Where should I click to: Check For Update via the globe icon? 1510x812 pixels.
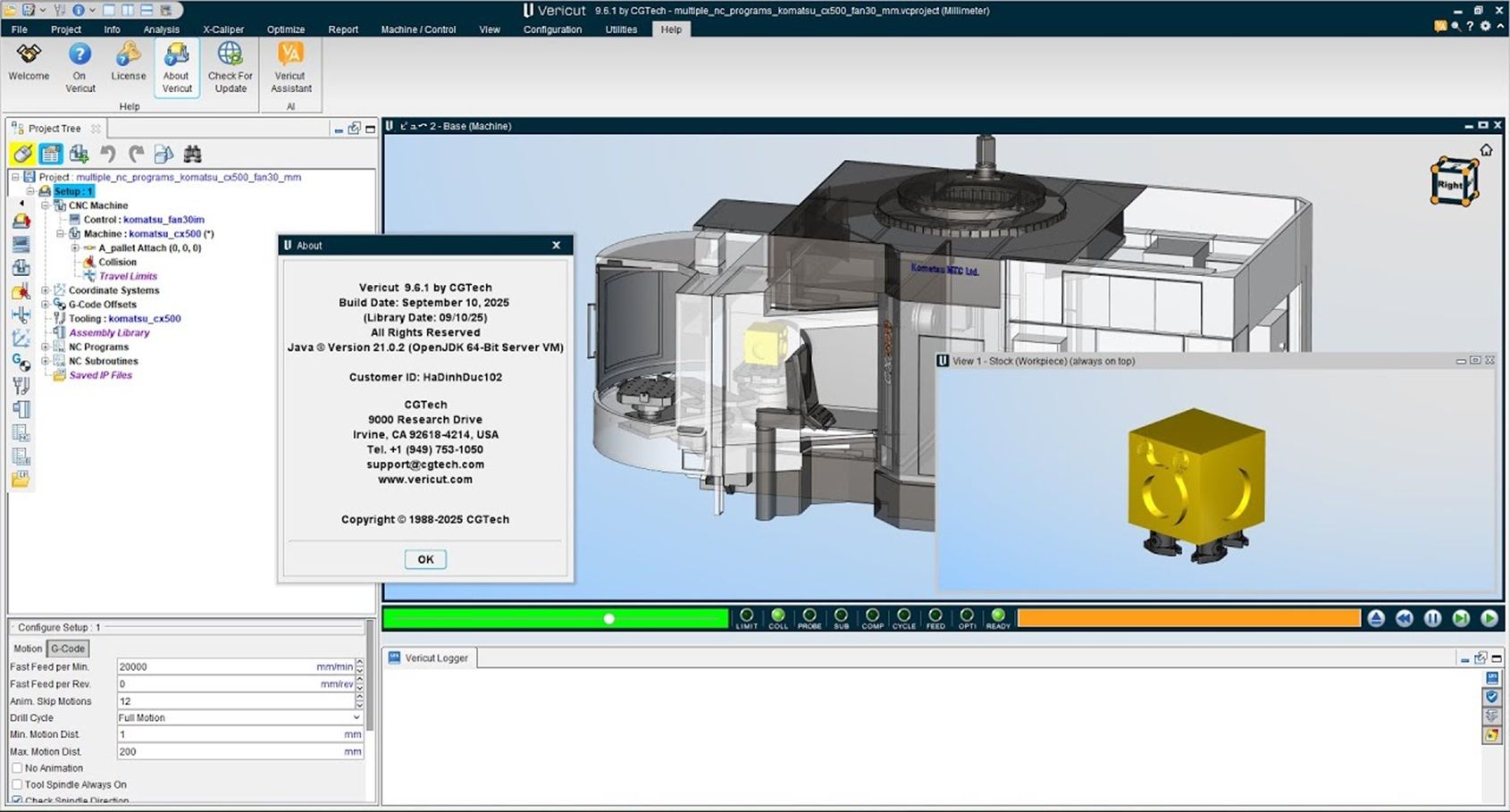coord(231,67)
